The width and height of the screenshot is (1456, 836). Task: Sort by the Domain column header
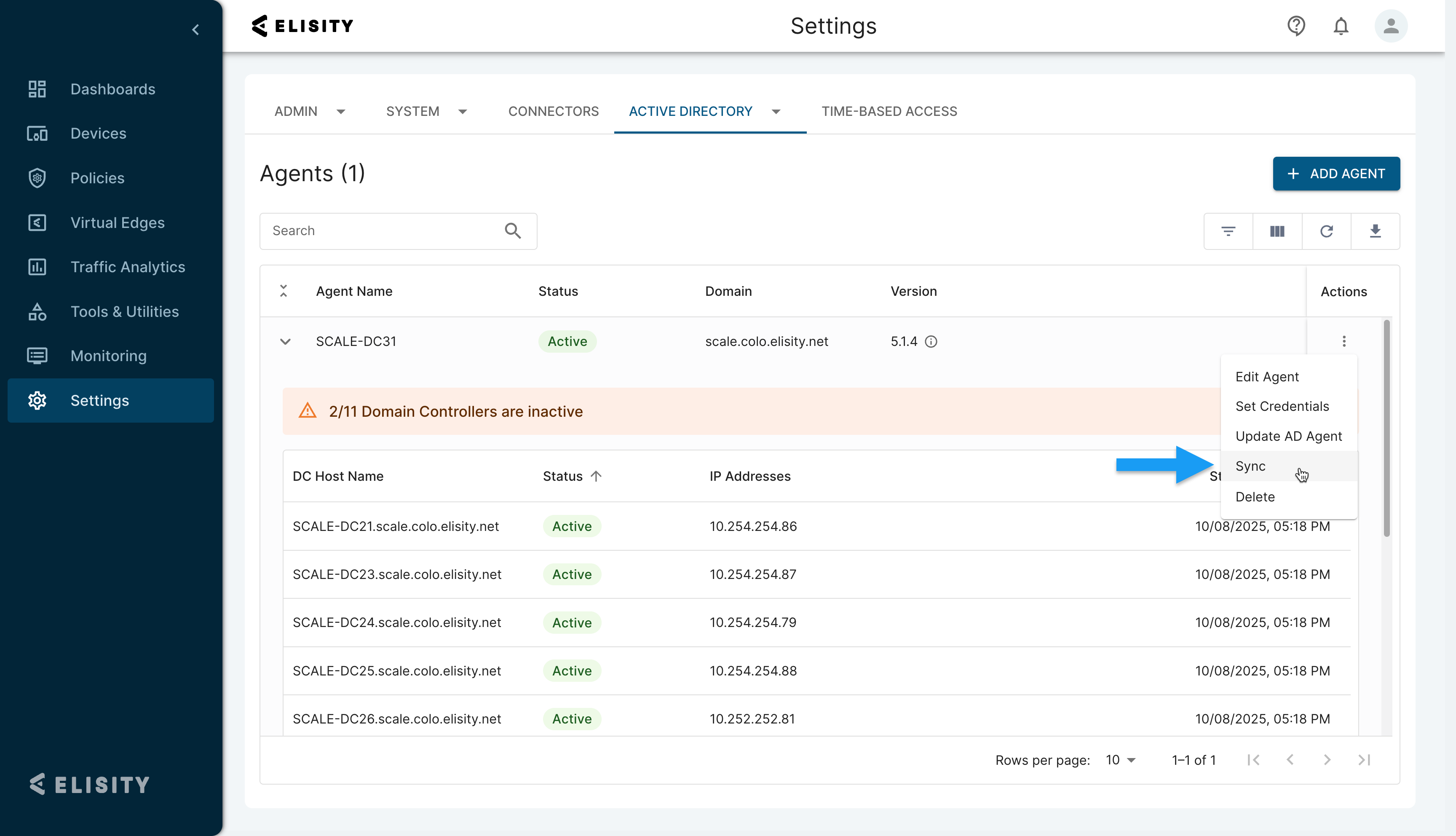coord(728,291)
